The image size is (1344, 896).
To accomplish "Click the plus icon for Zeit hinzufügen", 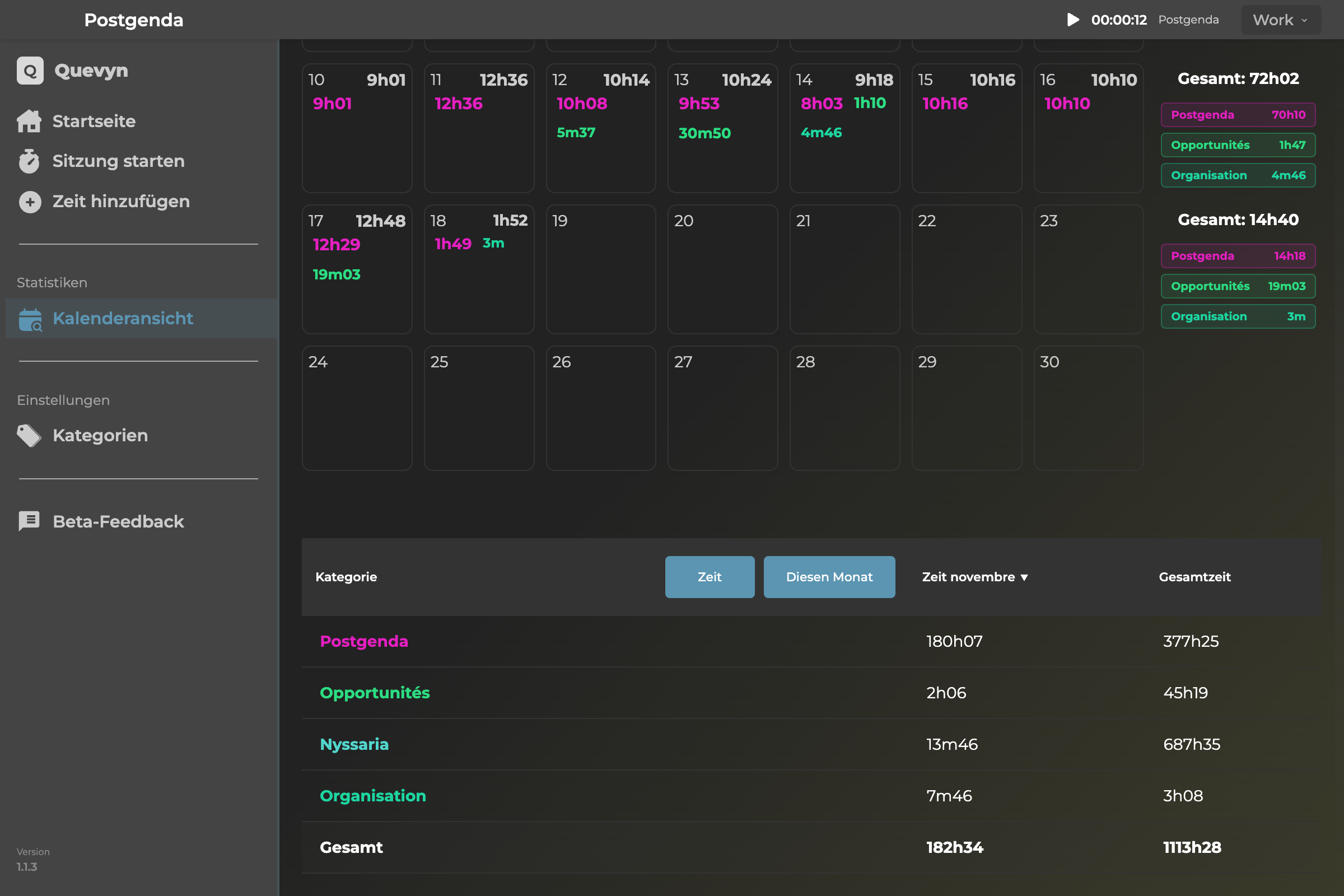I will tap(30, 202).
